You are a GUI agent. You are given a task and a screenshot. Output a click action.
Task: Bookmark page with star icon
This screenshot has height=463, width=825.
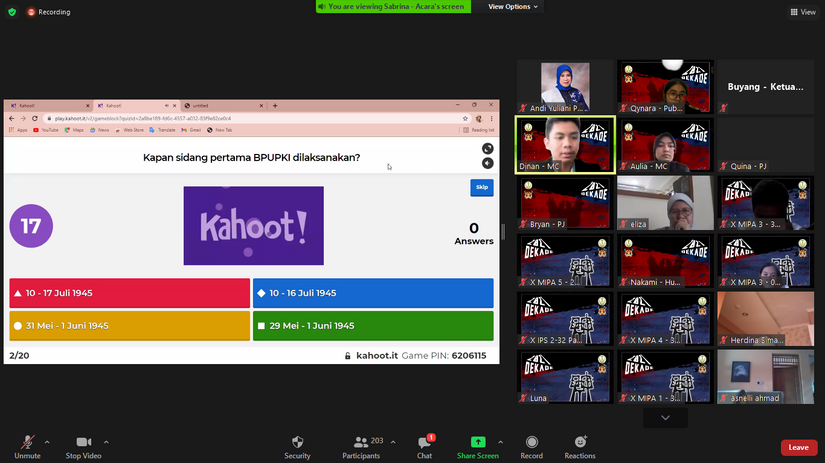pyautogui.click(x=465, y=118)
